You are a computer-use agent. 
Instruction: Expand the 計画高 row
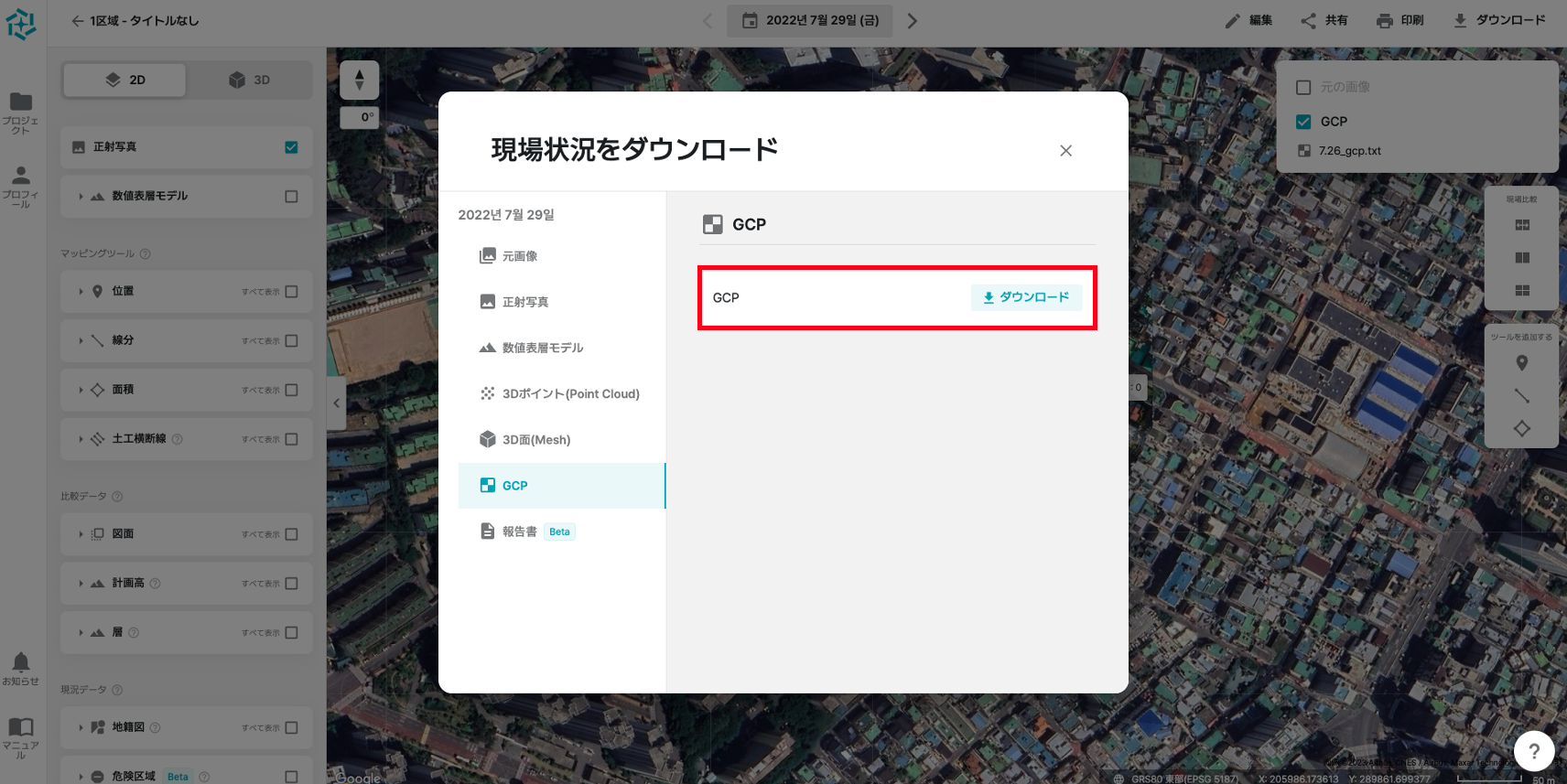81,584
